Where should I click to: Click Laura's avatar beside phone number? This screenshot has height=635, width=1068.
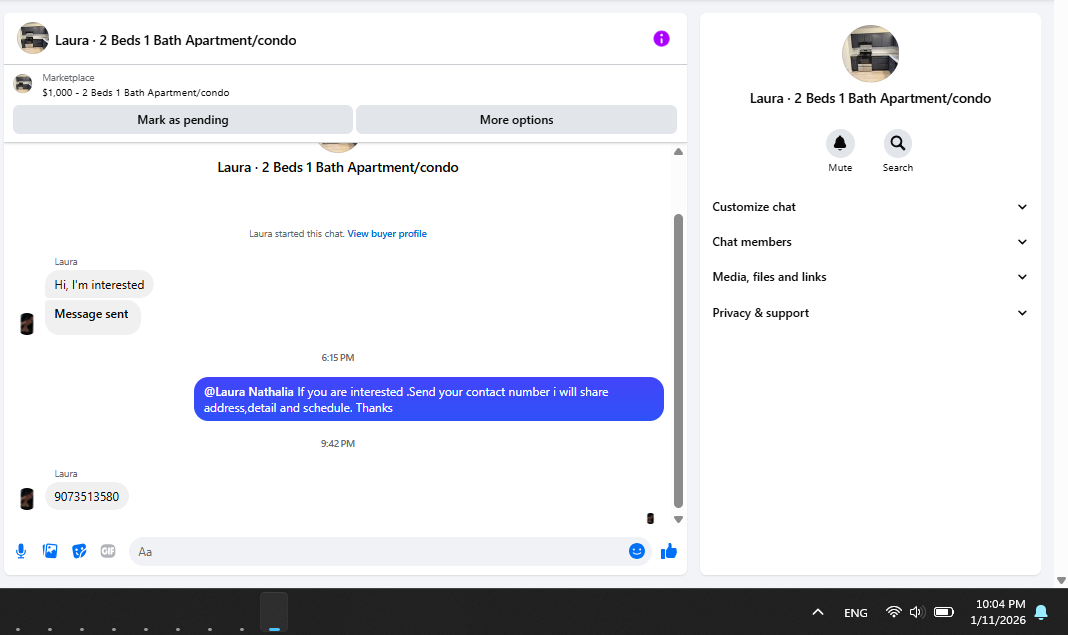(27, 499)
